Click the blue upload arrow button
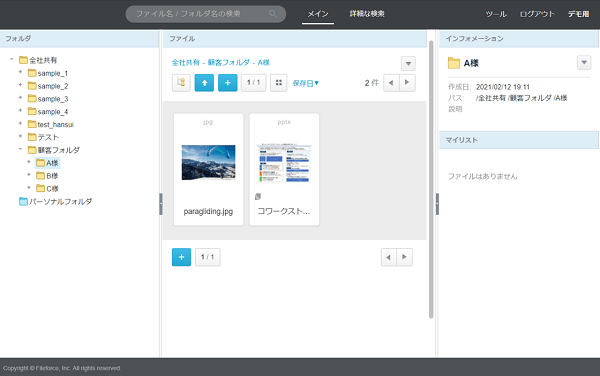This screenshot has height=376, width=600. tap(204, 83)
